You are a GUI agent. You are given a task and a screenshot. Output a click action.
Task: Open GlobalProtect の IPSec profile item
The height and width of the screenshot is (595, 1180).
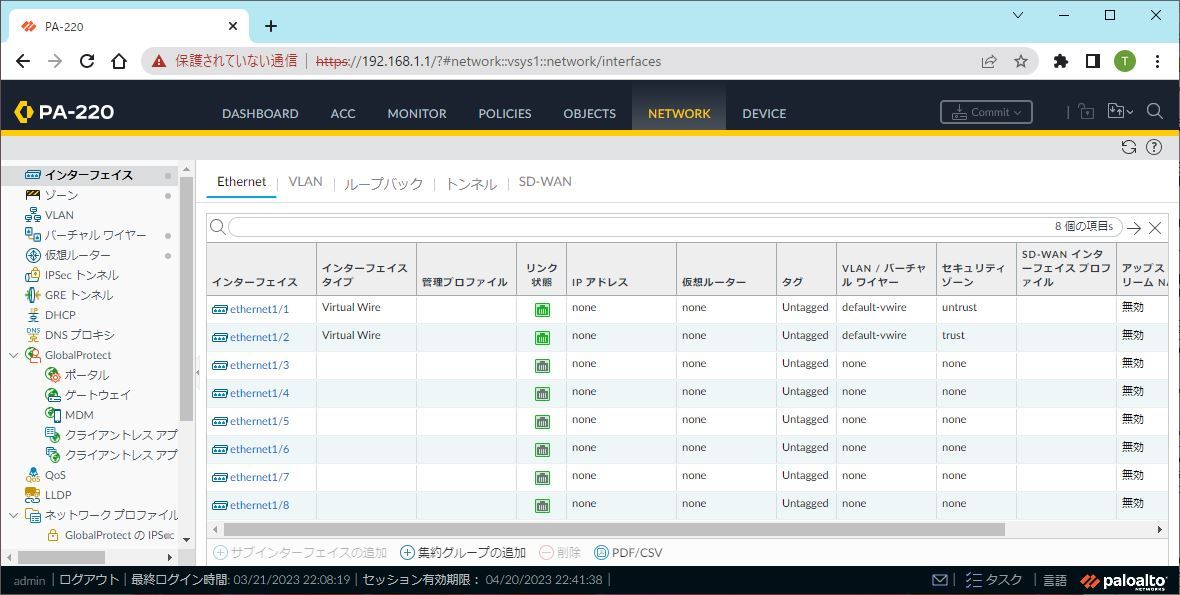tap(119, 536)
